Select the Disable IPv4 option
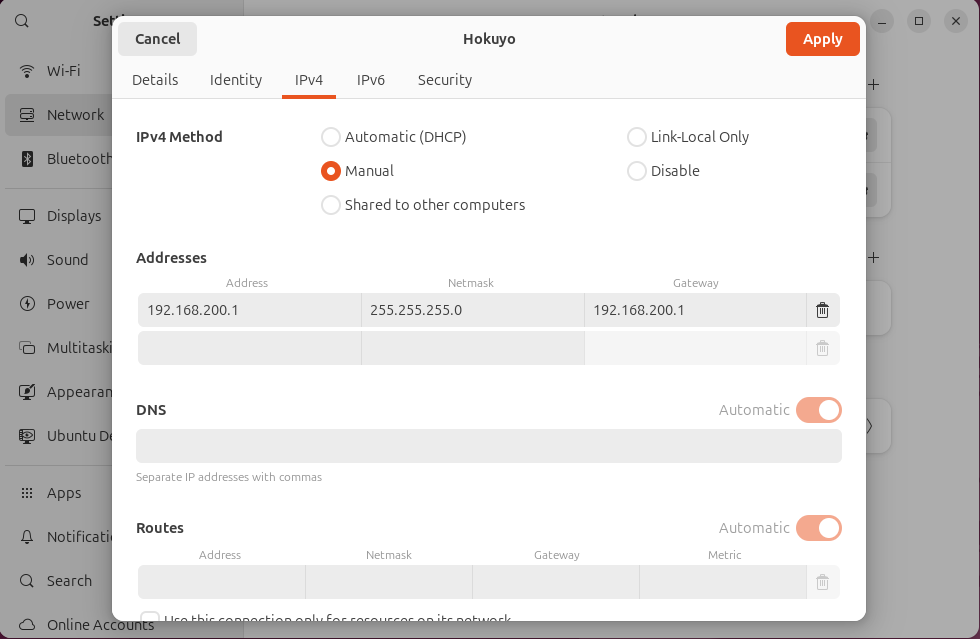The width and height of the screenshot is (980, 639). (x=637, y=171)
